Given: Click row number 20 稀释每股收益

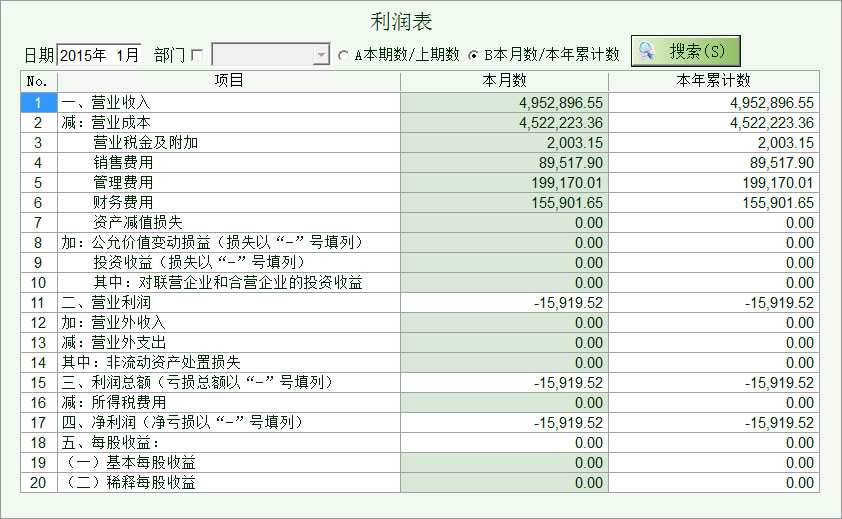Looking at the screenshot, I should click(x=38, y=482).
